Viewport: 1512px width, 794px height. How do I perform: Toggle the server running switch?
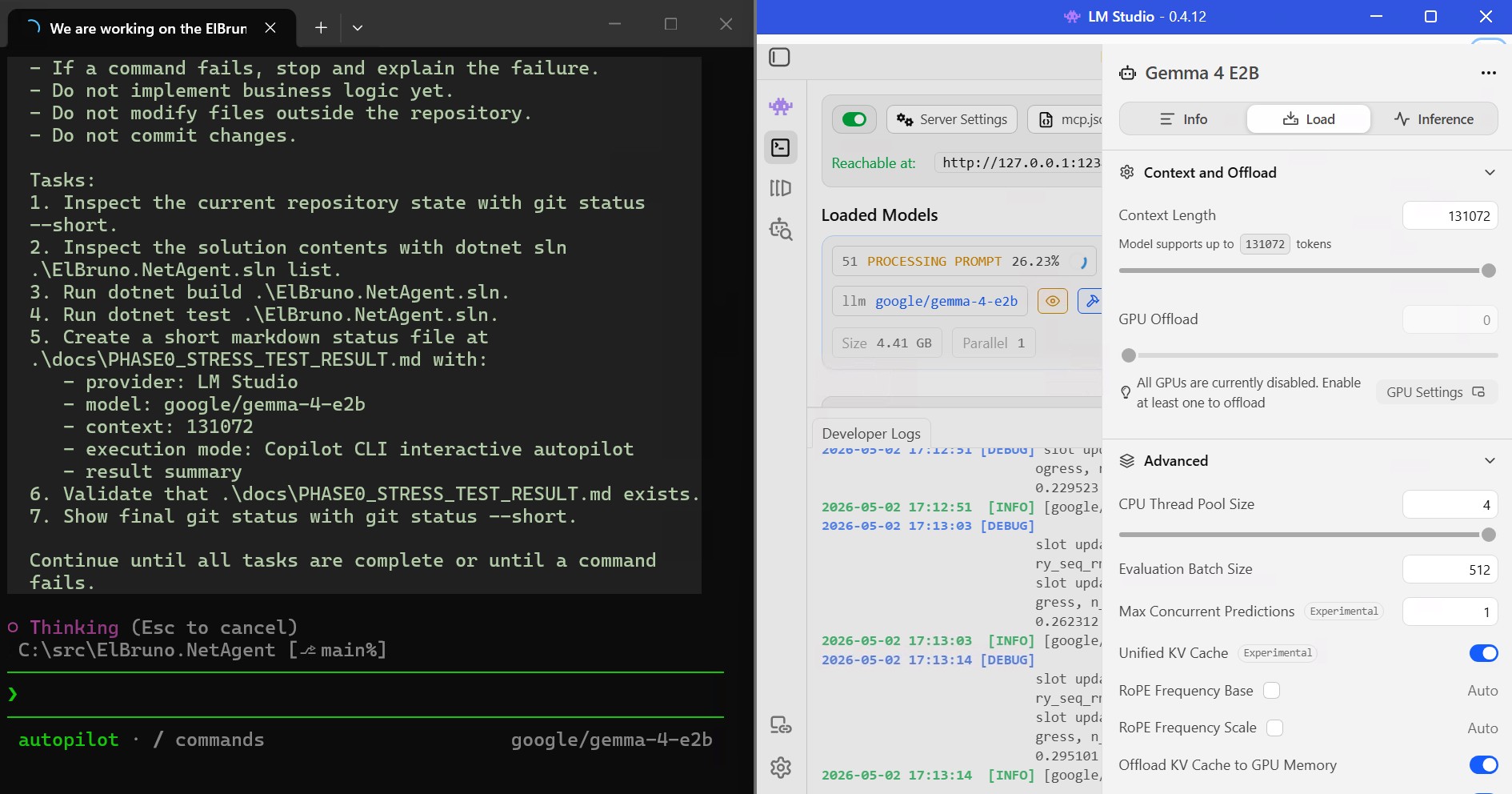[854, 119]
